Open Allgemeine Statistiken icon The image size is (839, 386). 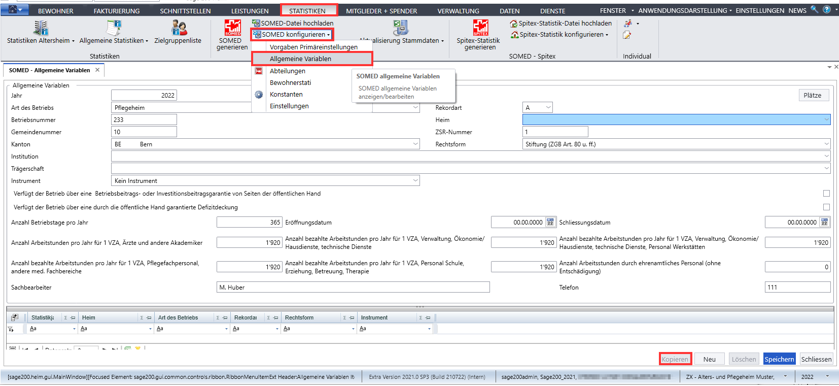113,27
